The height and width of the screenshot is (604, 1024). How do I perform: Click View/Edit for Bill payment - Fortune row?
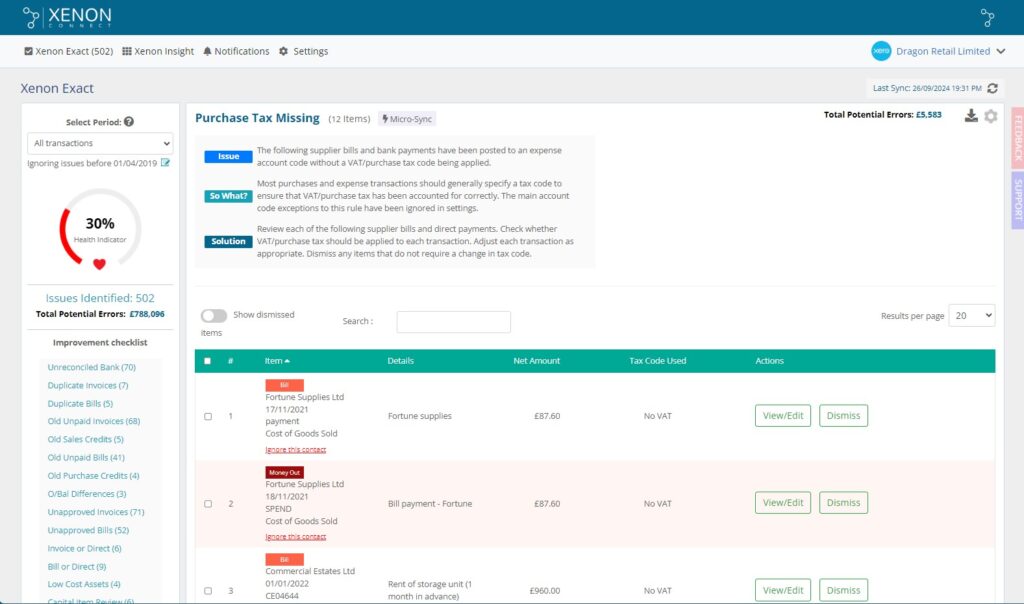point(782,503)
